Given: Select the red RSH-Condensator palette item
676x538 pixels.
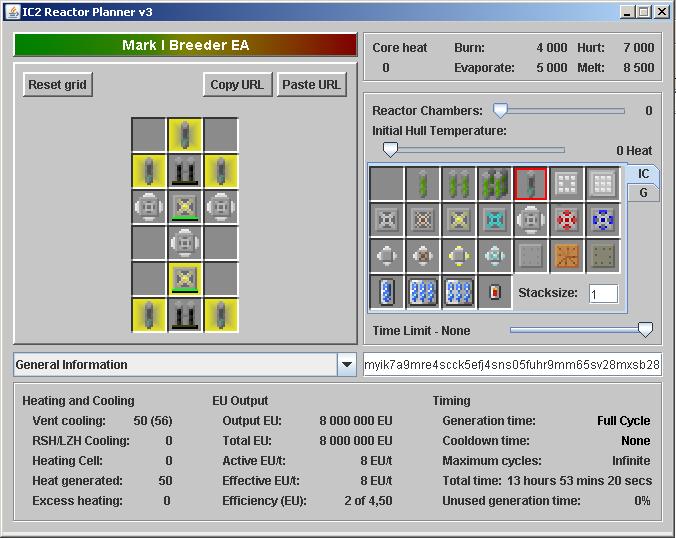Looking at the screenshot, I should click(566, 220).
